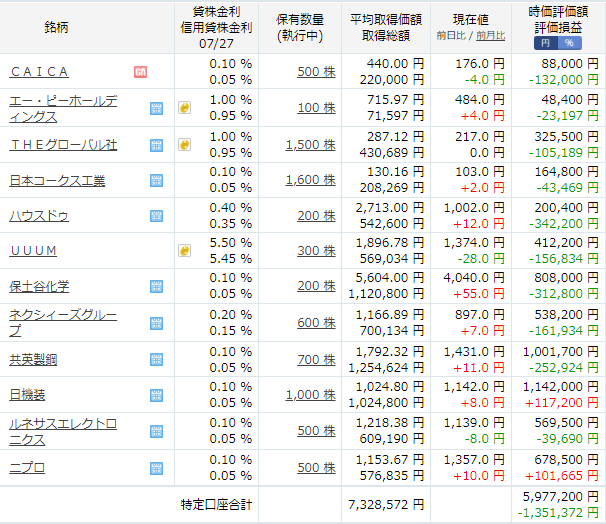Click the 100 株 holdings link
This screenshot has width=606, height=524.
tap(317, 108)
